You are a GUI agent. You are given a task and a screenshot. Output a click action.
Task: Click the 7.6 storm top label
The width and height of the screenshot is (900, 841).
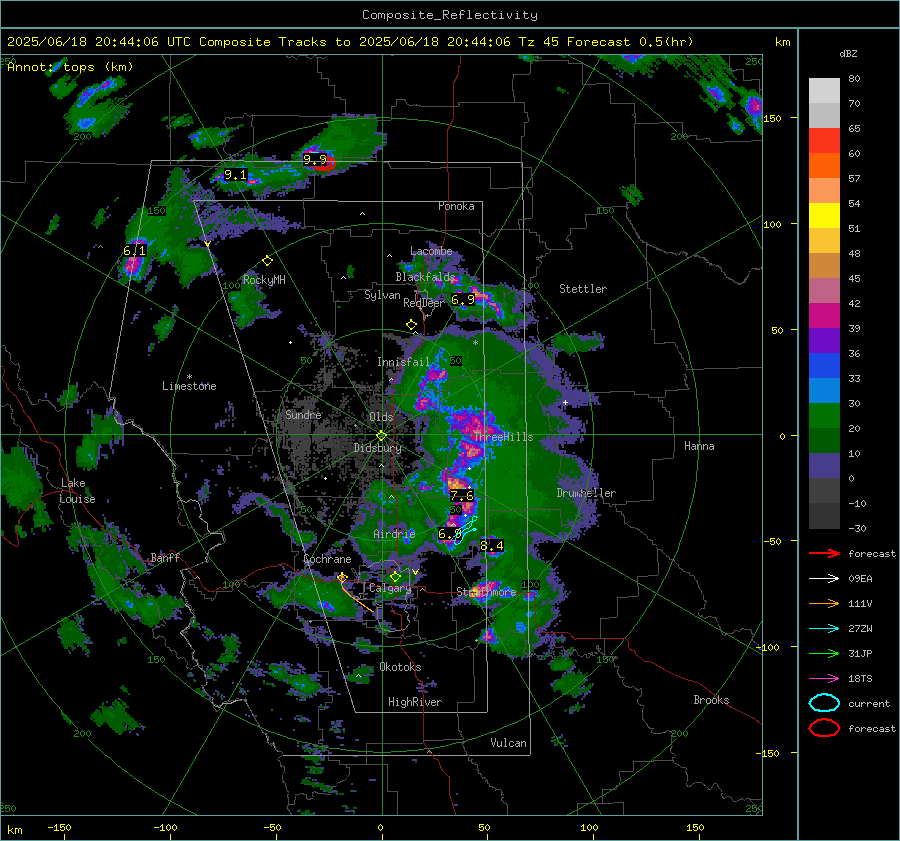pos(461,495)
